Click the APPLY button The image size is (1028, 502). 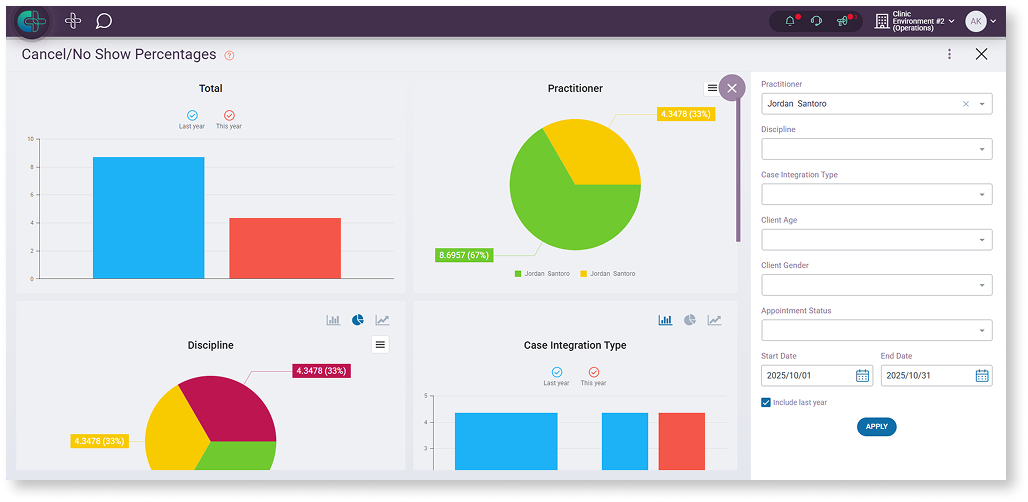click(x=876, y=427)
